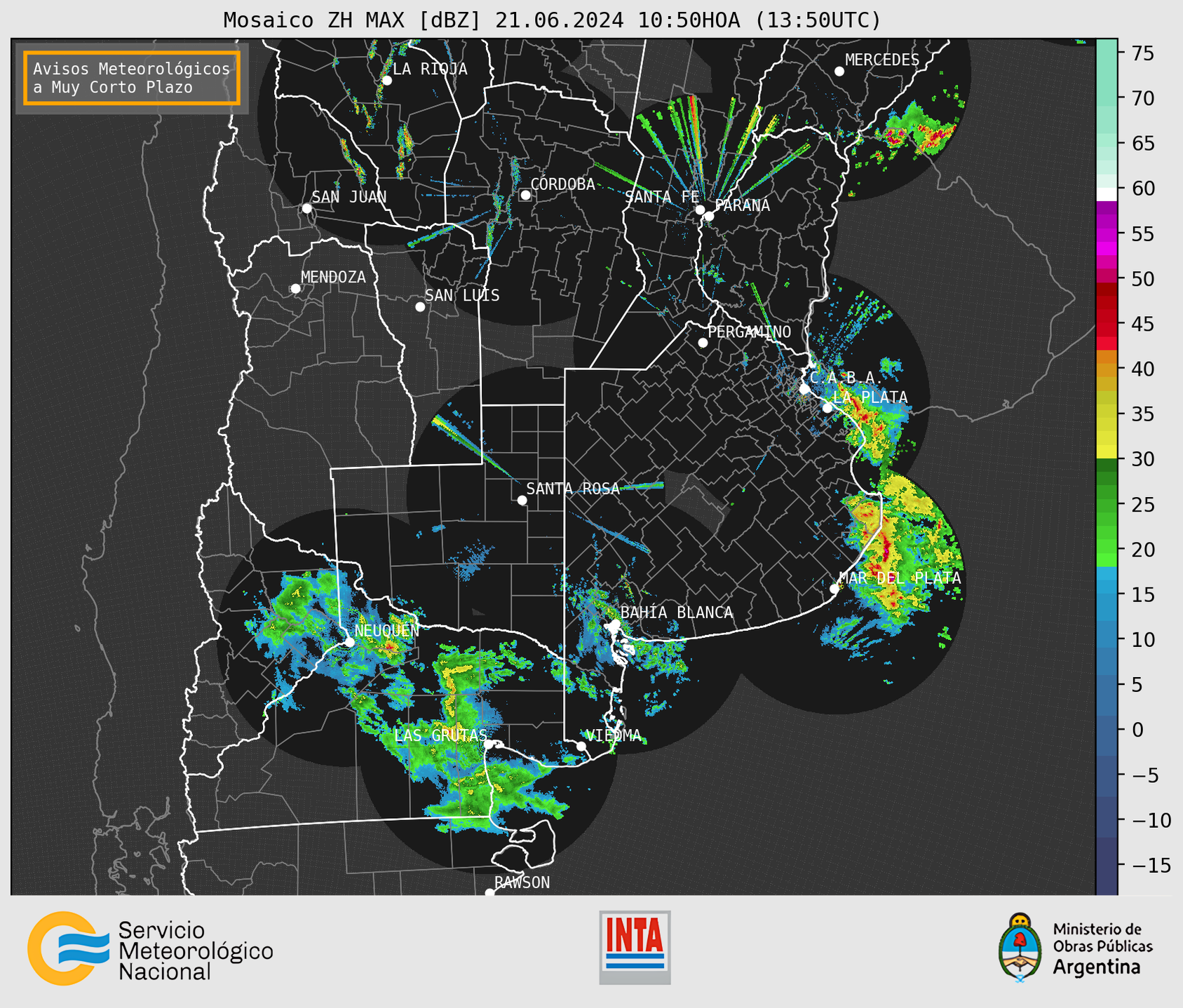Screen dimensions: 1183x1008
Task: Click the RAWSON city marker
Action: [489, 892]
